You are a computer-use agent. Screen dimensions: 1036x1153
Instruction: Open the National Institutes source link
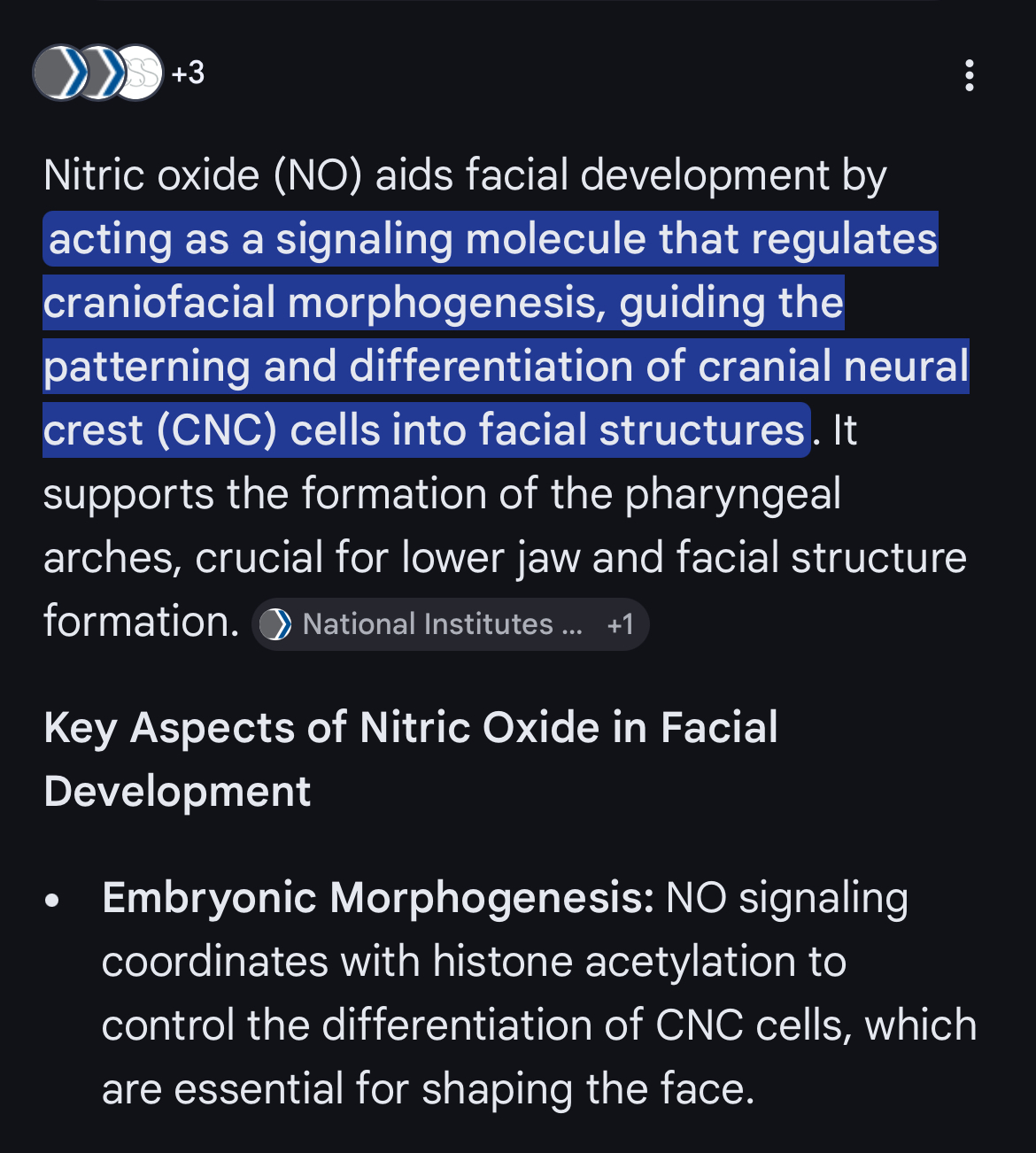point(442,624)
